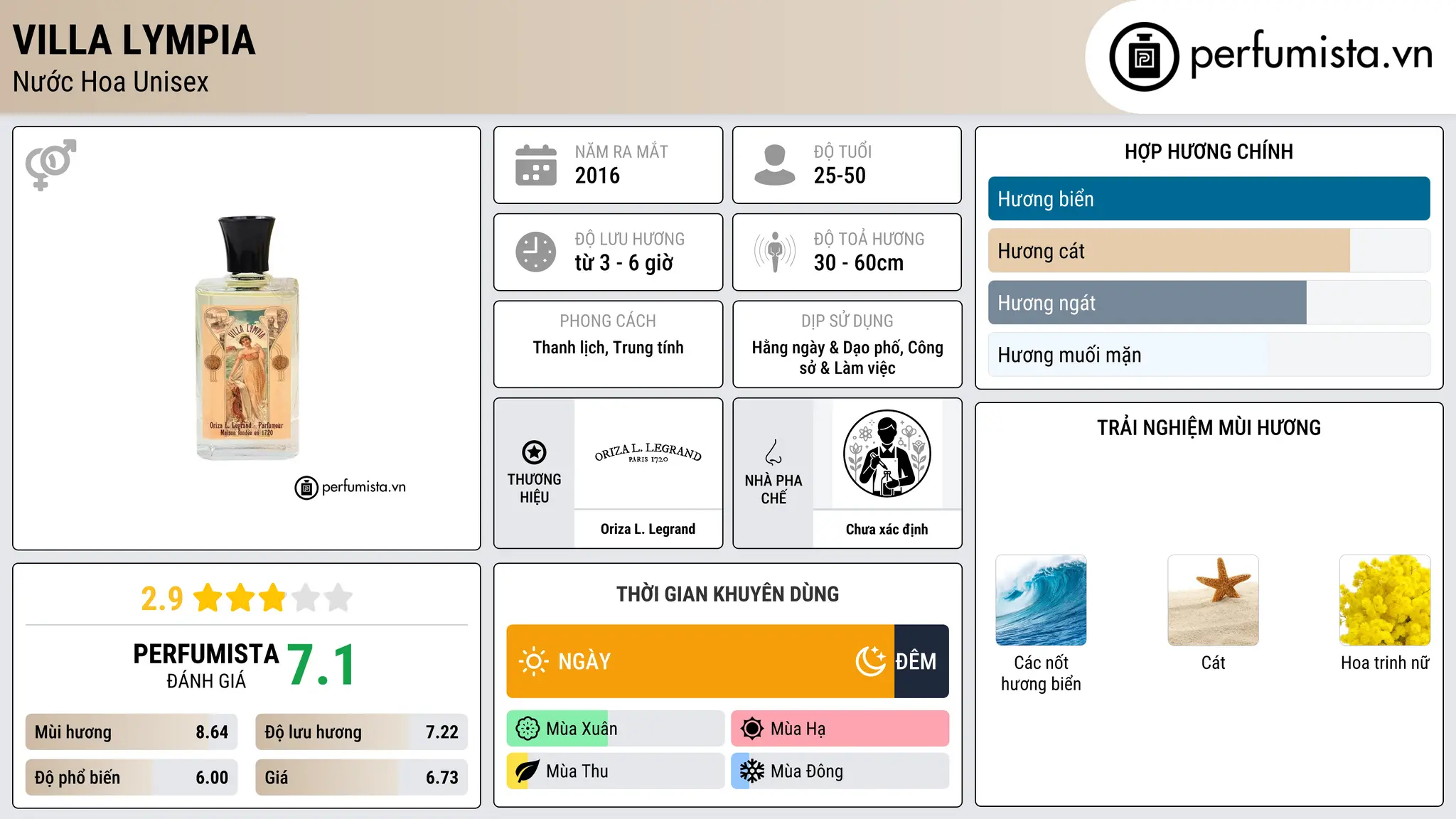Click the Các nốt hương biển label
This screenshot has width=1456, height=819.
pyautogui.click(x=1041, y=673)
